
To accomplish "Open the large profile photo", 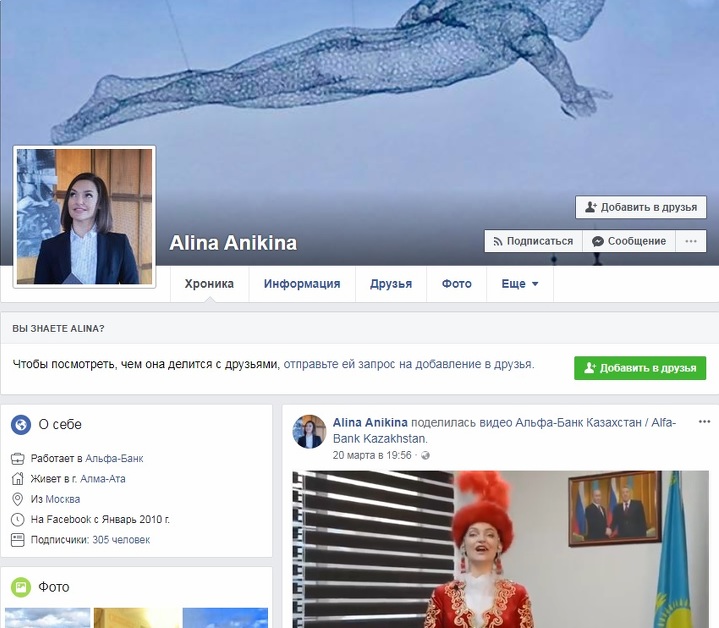I will click(x=84, y=217).
